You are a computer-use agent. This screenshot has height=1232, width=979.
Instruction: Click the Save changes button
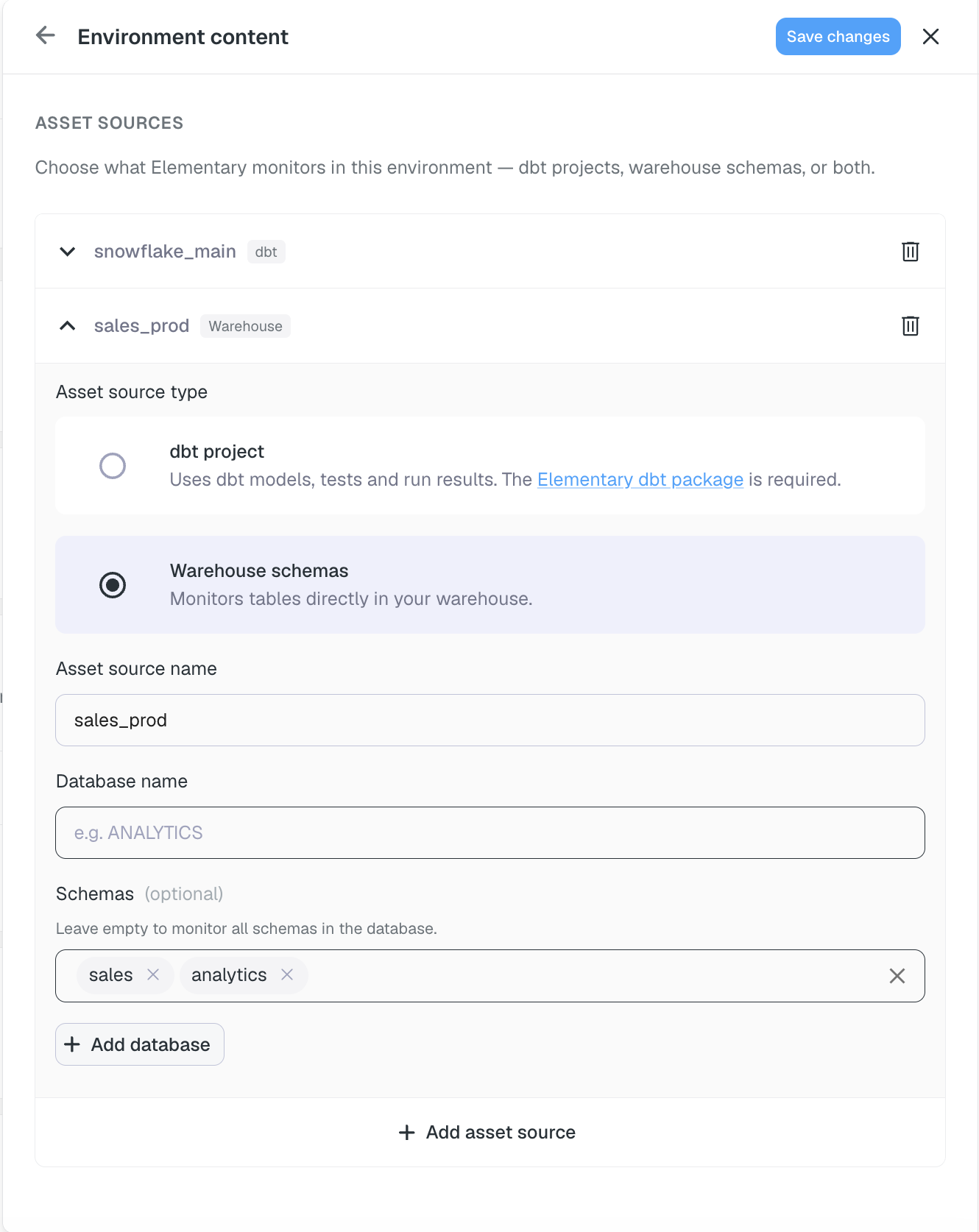coord(838,37)
